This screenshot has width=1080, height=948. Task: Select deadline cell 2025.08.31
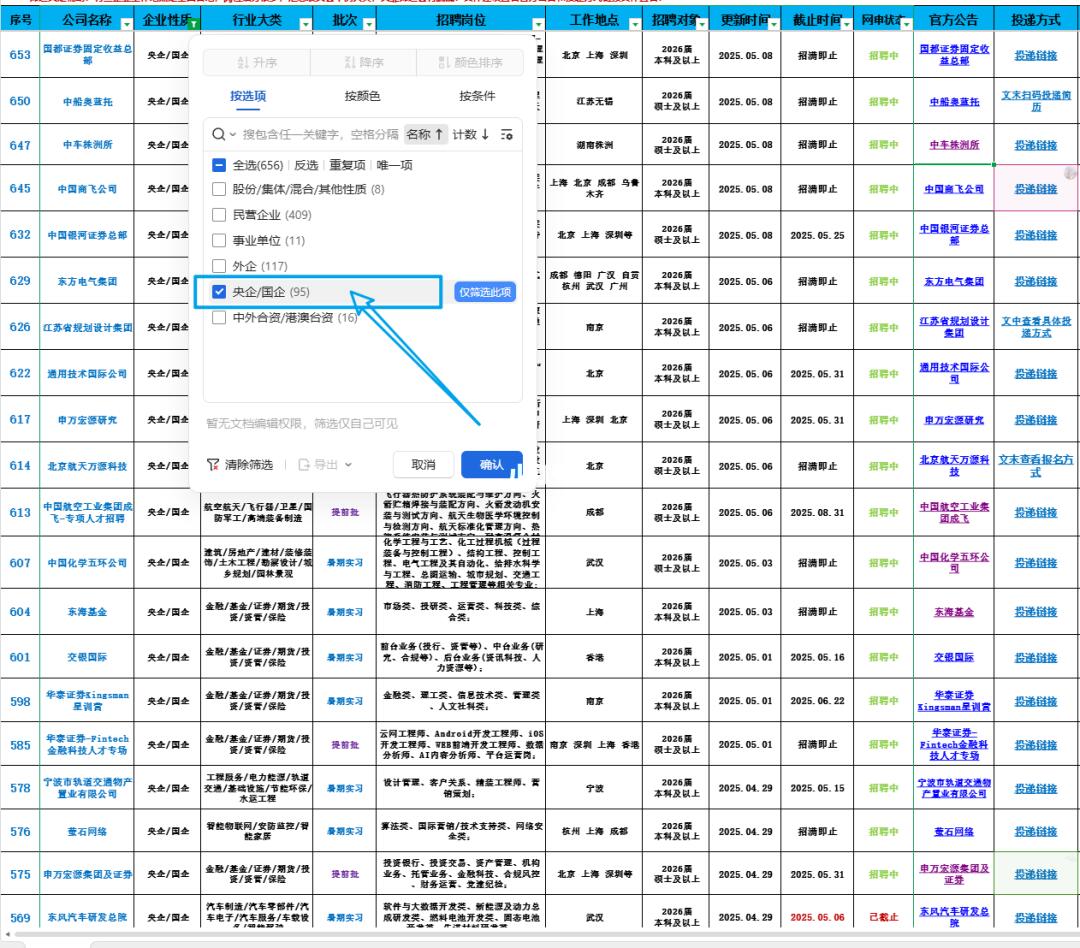[x=817, y=513]
